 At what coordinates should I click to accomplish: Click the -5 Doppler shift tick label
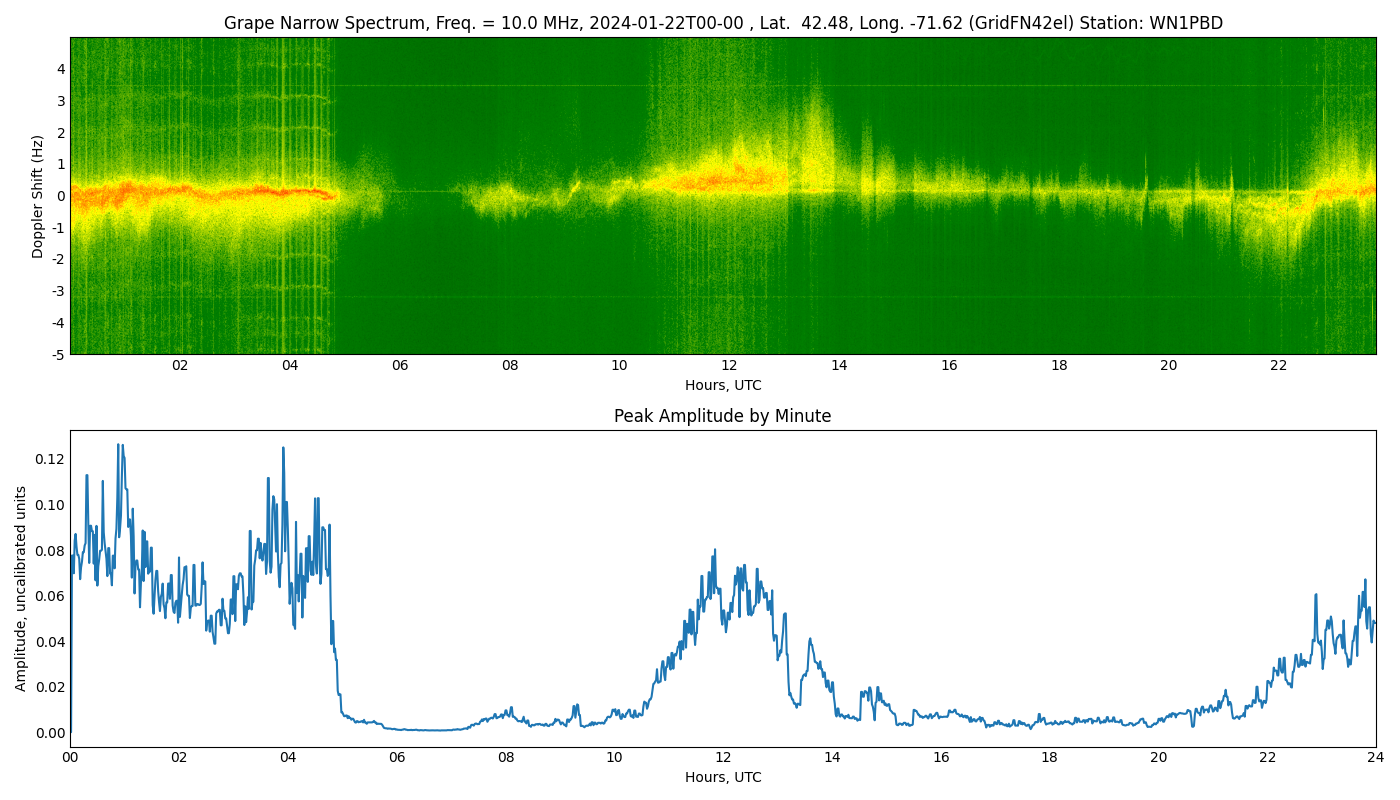pos(57,354)
